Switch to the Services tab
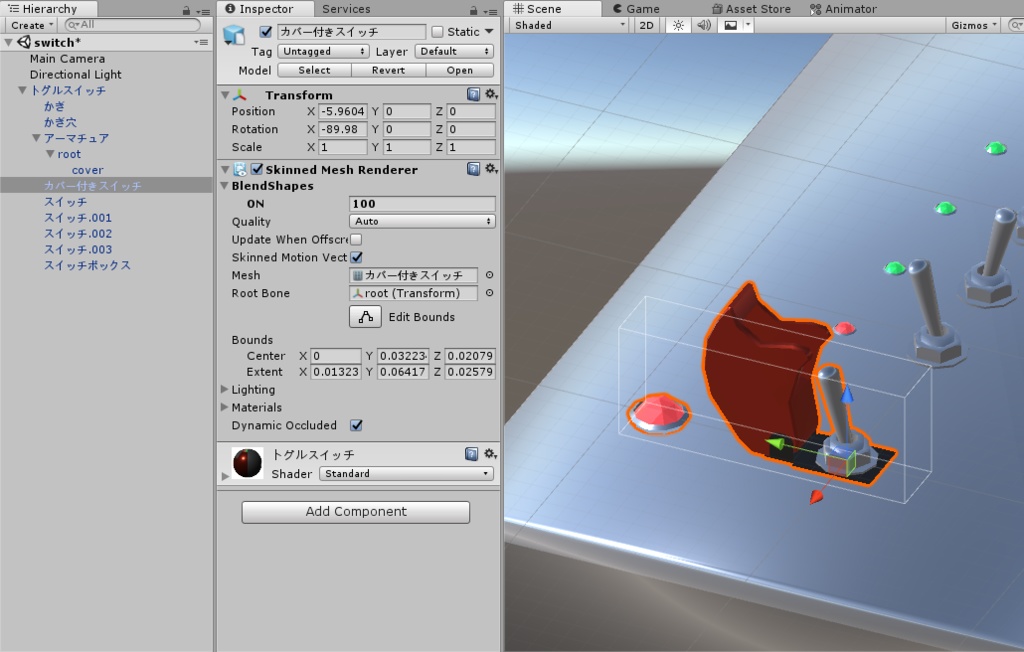Screen dimensions: 1024x652 (346, 9)
